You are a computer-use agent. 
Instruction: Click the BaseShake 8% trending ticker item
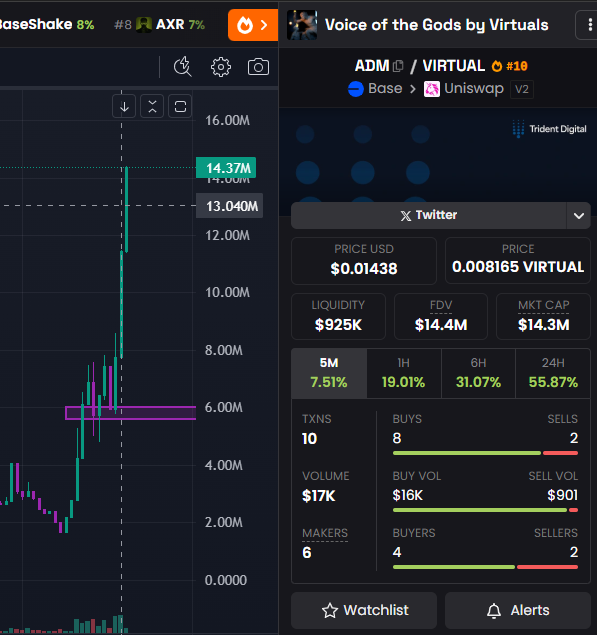[x=47, y=25]
